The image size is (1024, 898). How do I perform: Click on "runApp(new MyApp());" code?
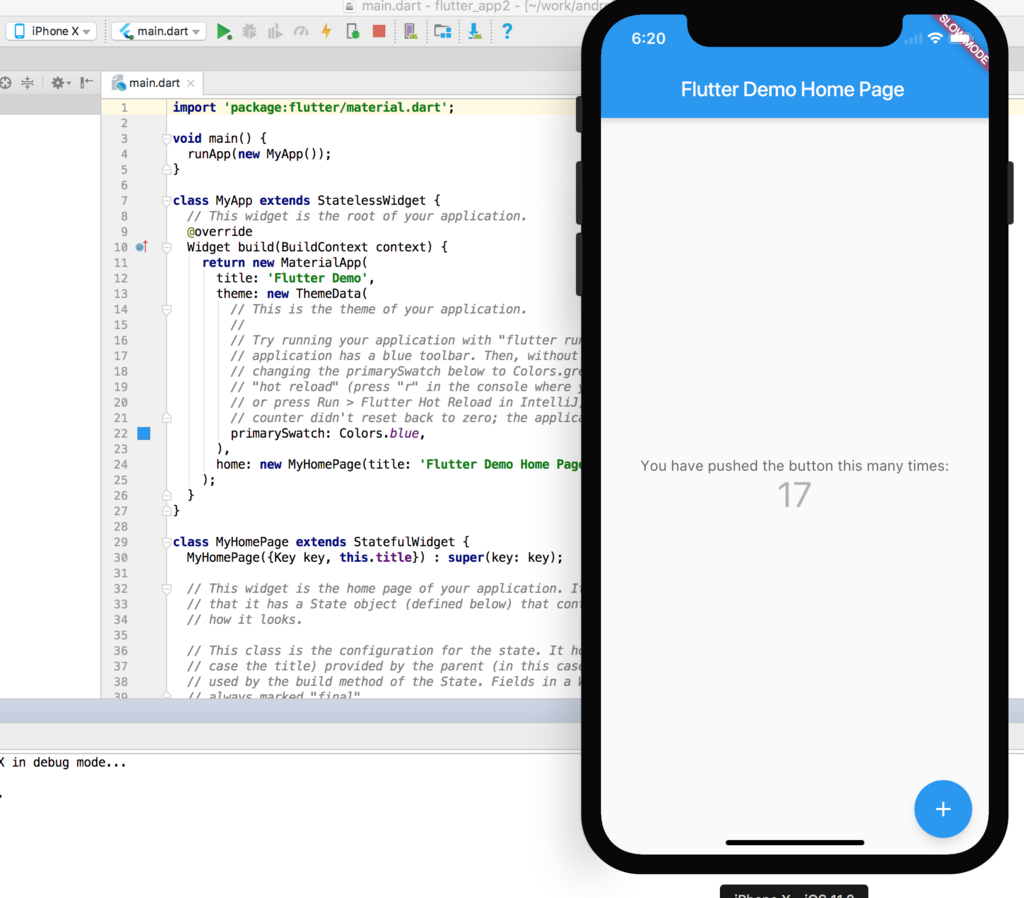(x=259, y=154)
